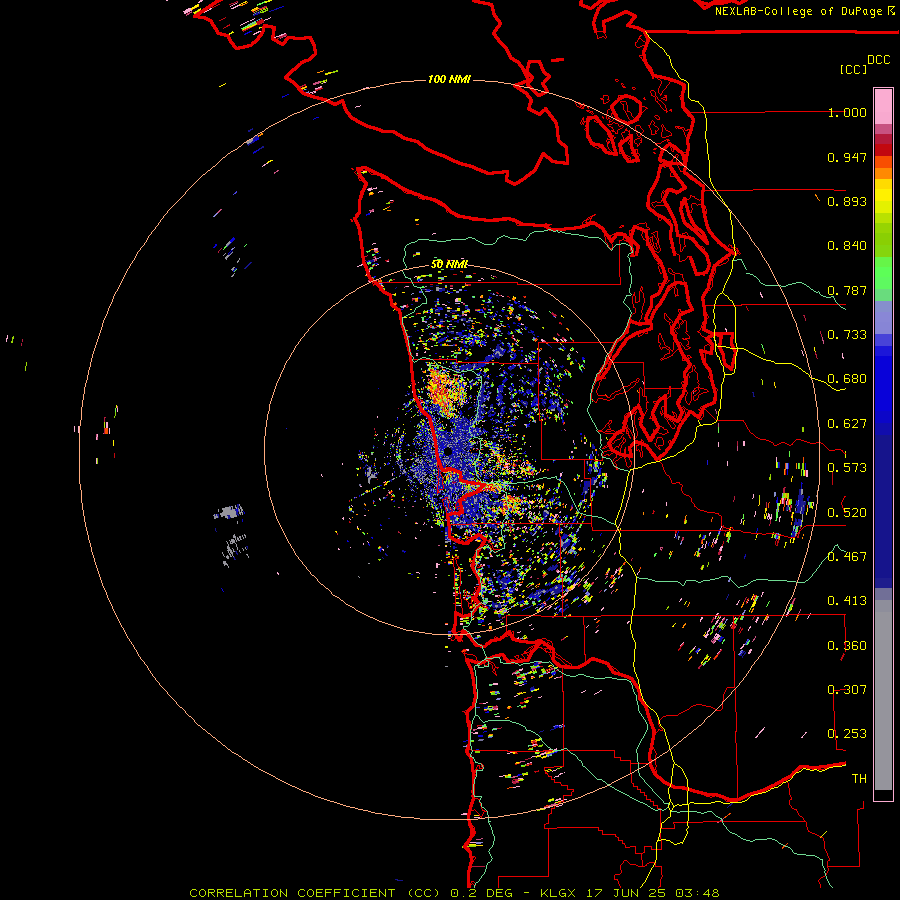Click the NEXLAB-College of DuPage label

(804, 11)
